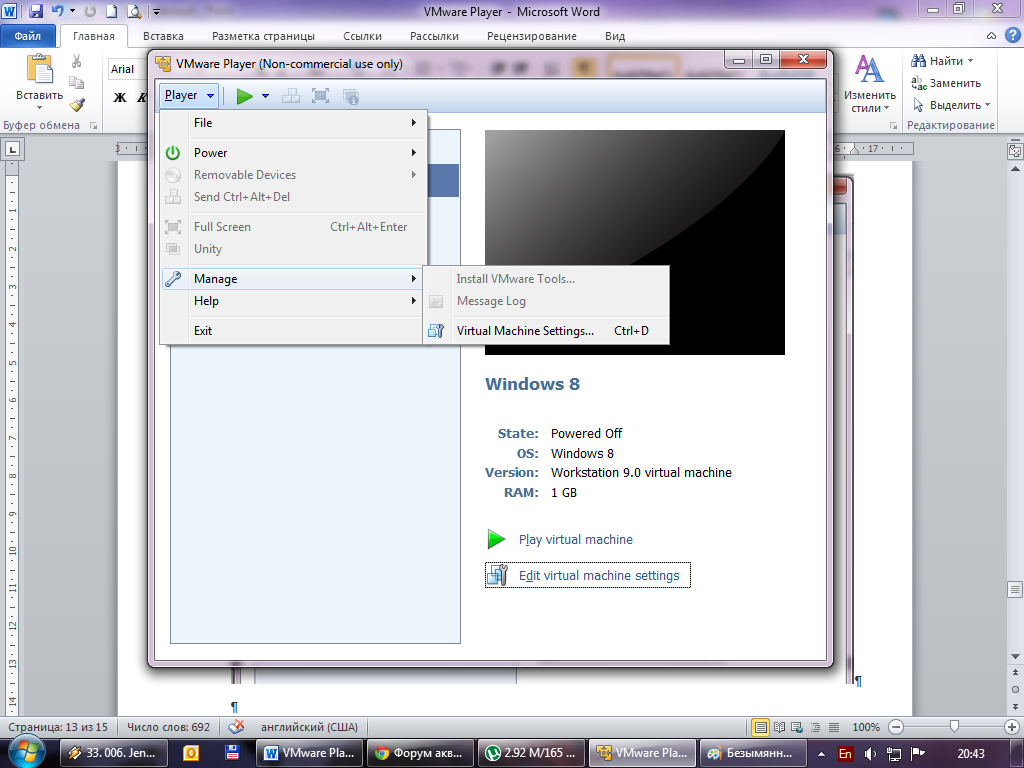Click the Вставить paste icon in Word
The image size is (1024, 768).
[x=40, y=69]
